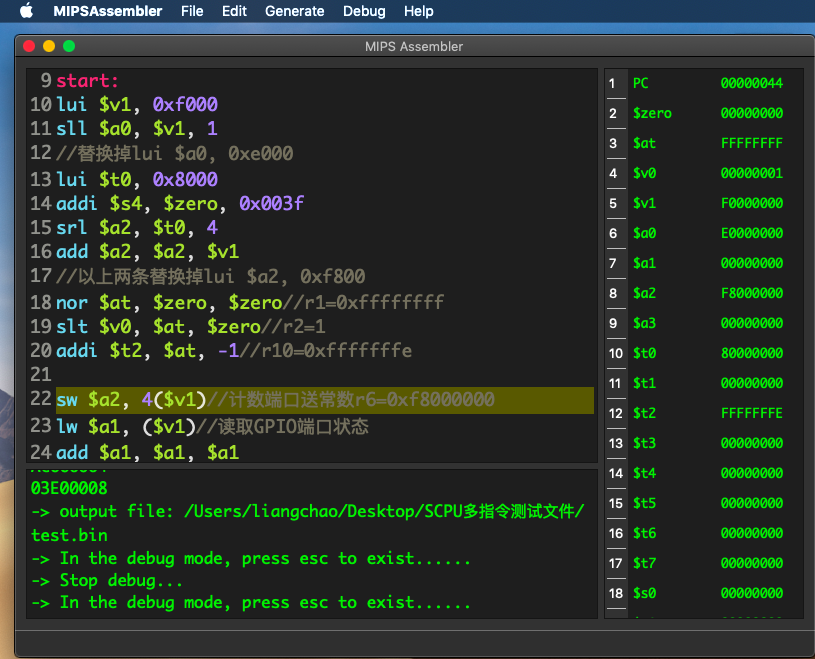Click line 24 'add $a1, $a1, $a1'

(x=148, y=452)
